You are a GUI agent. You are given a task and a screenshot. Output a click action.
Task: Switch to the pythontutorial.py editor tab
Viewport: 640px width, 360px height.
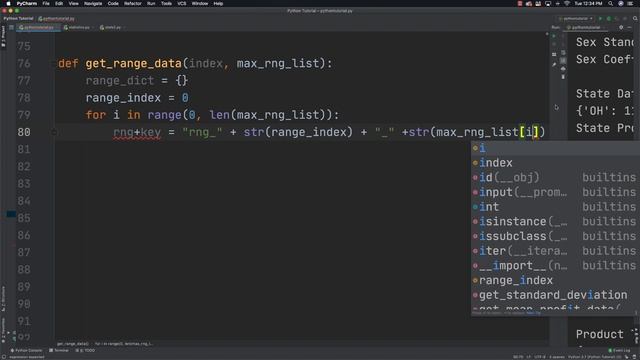[38, 27]
